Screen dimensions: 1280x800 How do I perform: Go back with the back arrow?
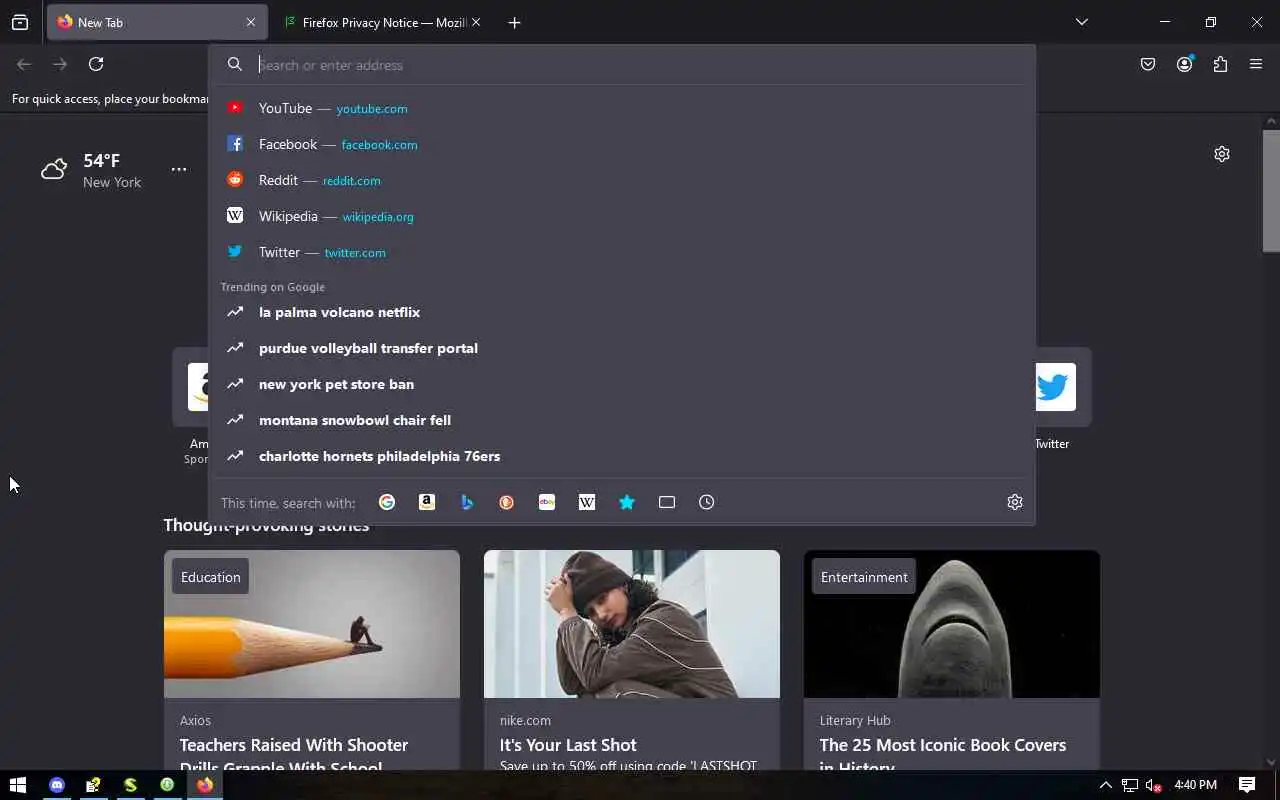pos(24,64)
